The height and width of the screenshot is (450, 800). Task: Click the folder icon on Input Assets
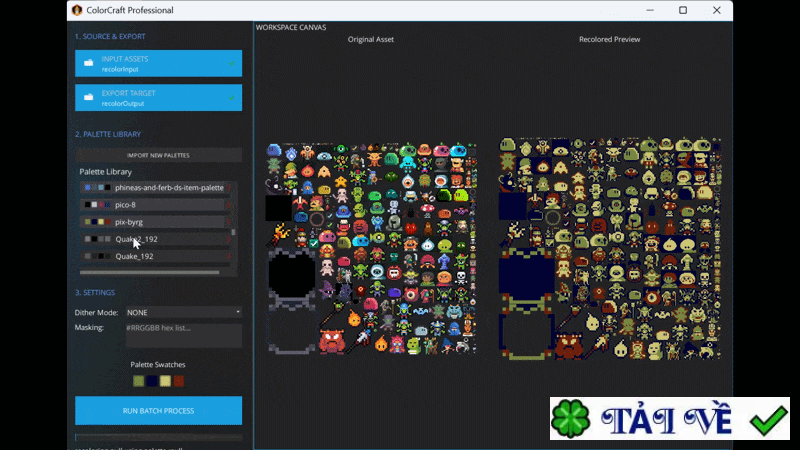(x=89, y=63)
